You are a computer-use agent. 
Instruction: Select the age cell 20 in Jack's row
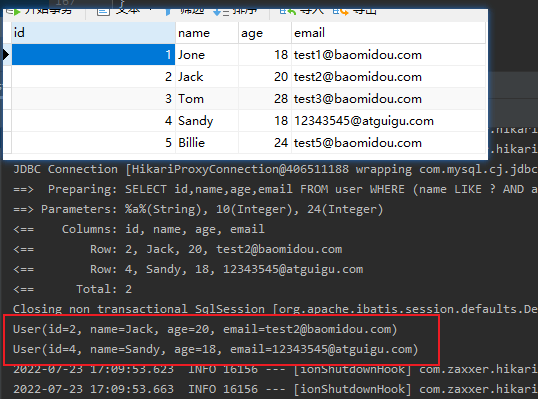coord(265,77)
